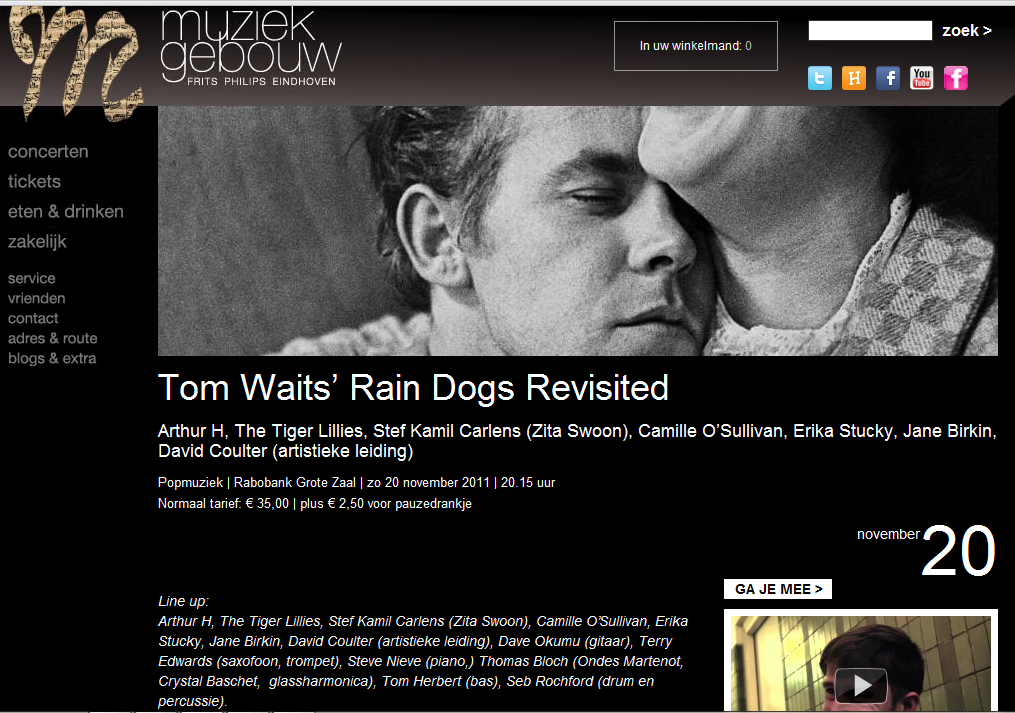This screenshot has width=1015, height=713.
Task: Select the zakelijk menu item
Action: pos(37,242)
